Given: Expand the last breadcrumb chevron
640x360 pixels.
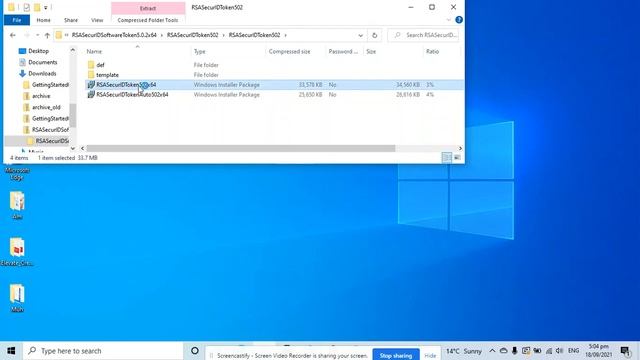Looking at the screenshot, I should [x=285, y=36].
